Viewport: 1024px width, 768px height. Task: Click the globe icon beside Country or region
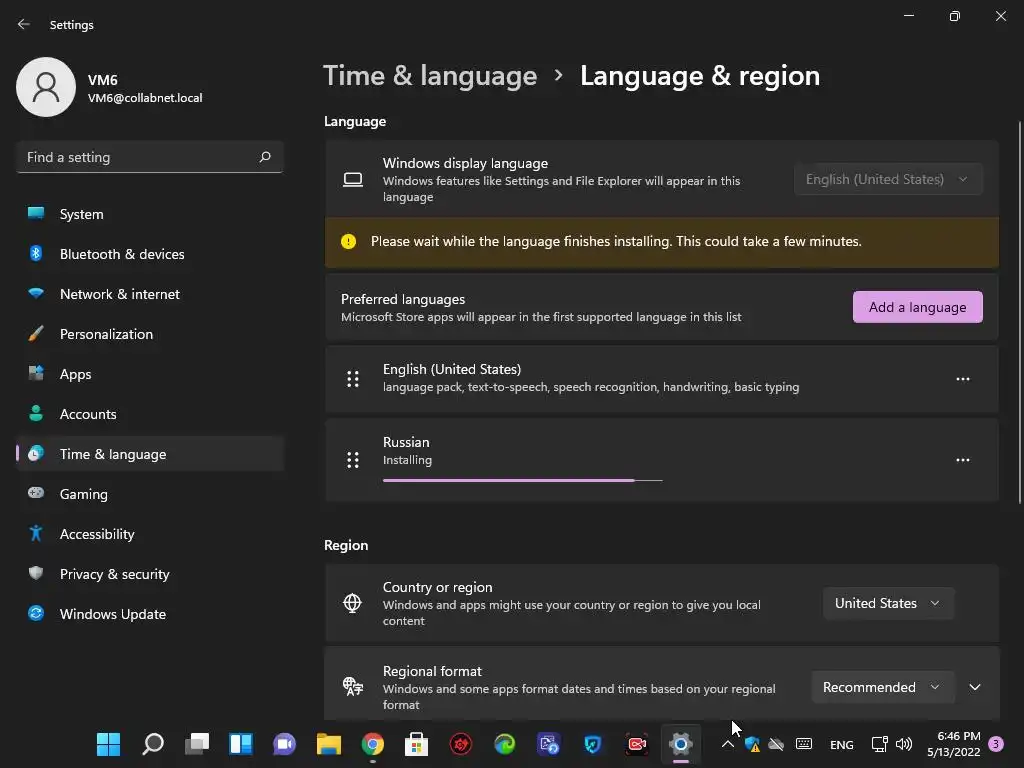pyautogui.click(x=353, y=603)
